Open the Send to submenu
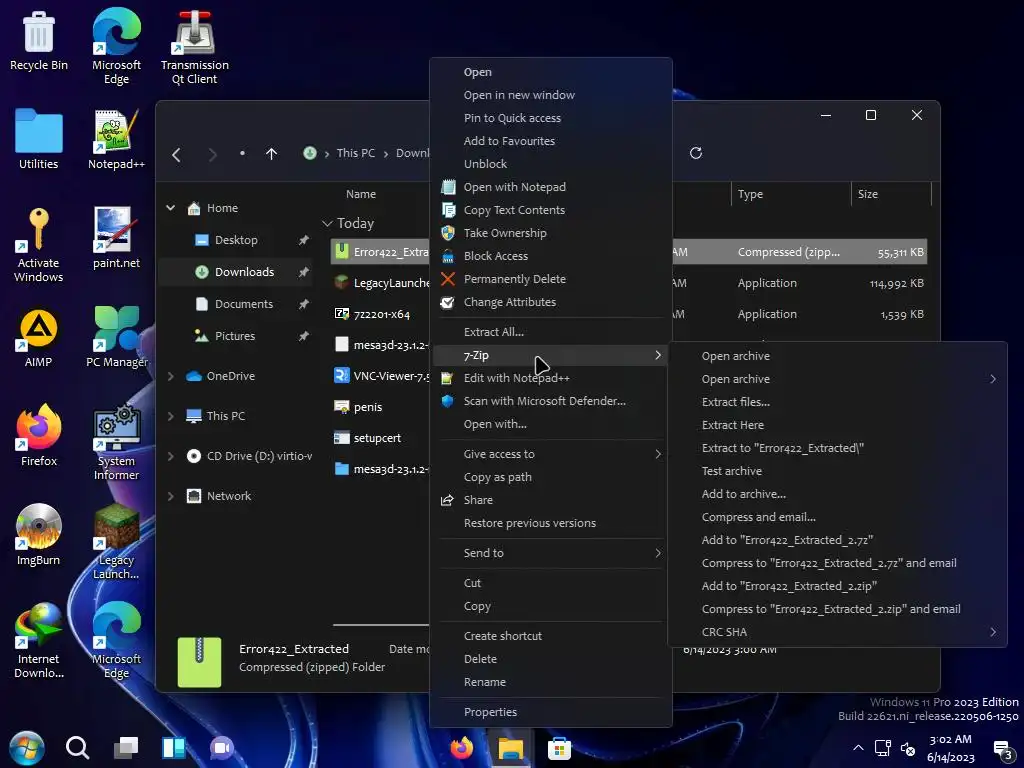 coord(551,553)
